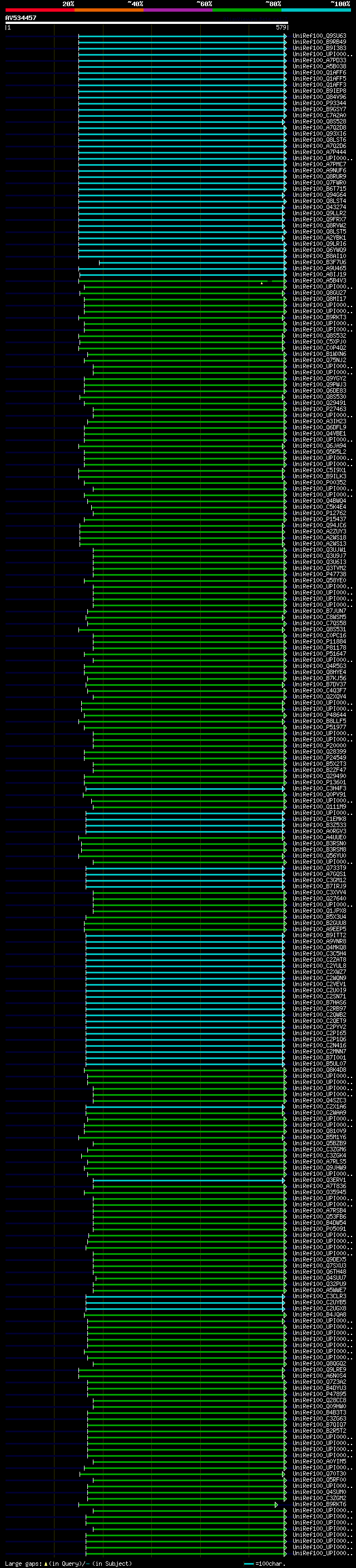Viewport: 356px width, 1568px height.
Task: Select hit label UniRef100_Q8K4D8
Action: point(319,1070)
